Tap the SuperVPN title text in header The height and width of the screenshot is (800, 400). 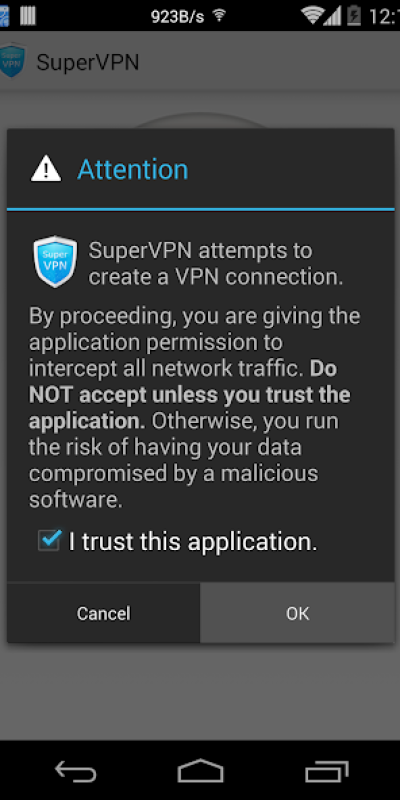pos(88,62)
